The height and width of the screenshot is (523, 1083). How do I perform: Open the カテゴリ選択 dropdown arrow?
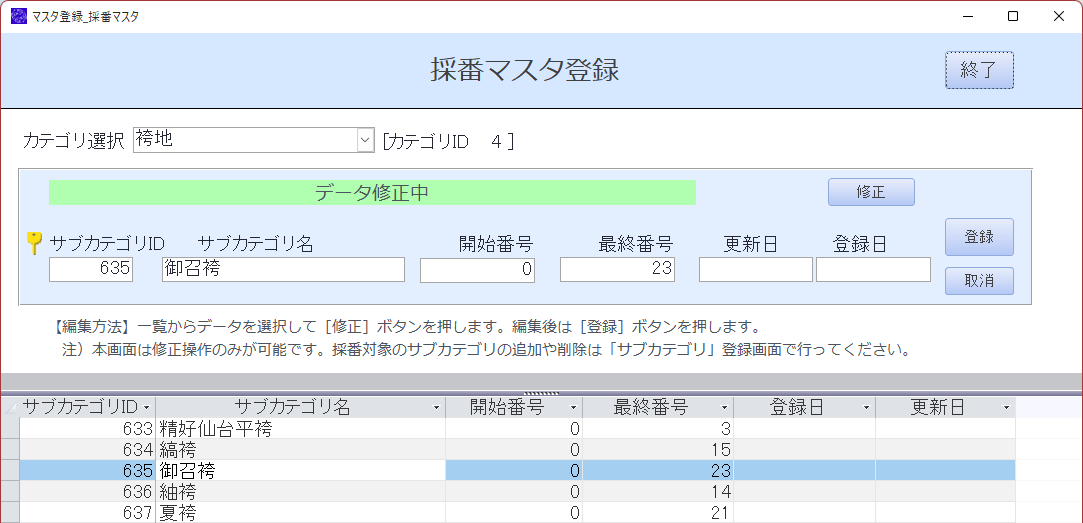pyautogui.click(x=365, y=141)
